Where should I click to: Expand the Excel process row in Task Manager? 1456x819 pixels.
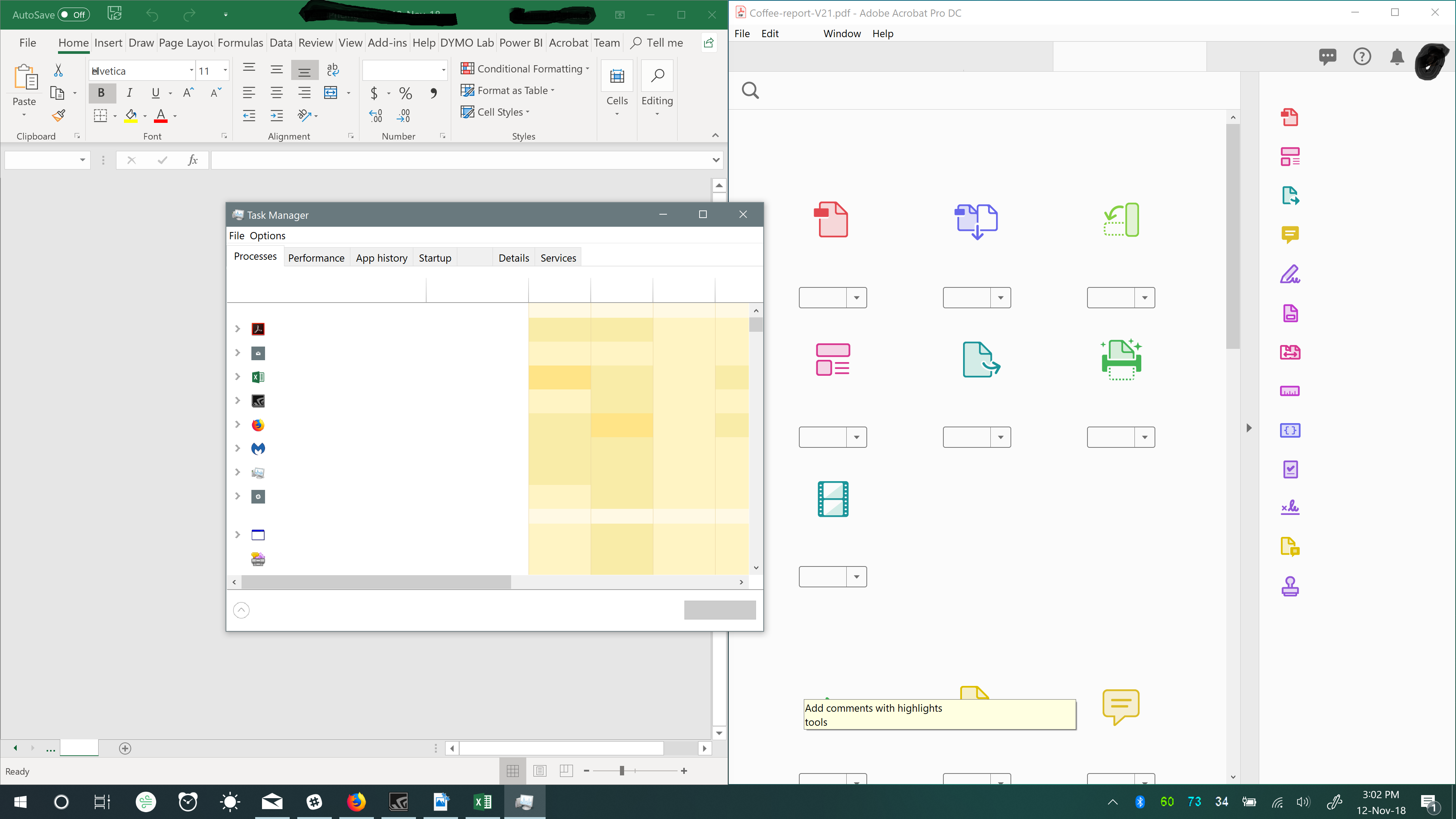point(237,377)
